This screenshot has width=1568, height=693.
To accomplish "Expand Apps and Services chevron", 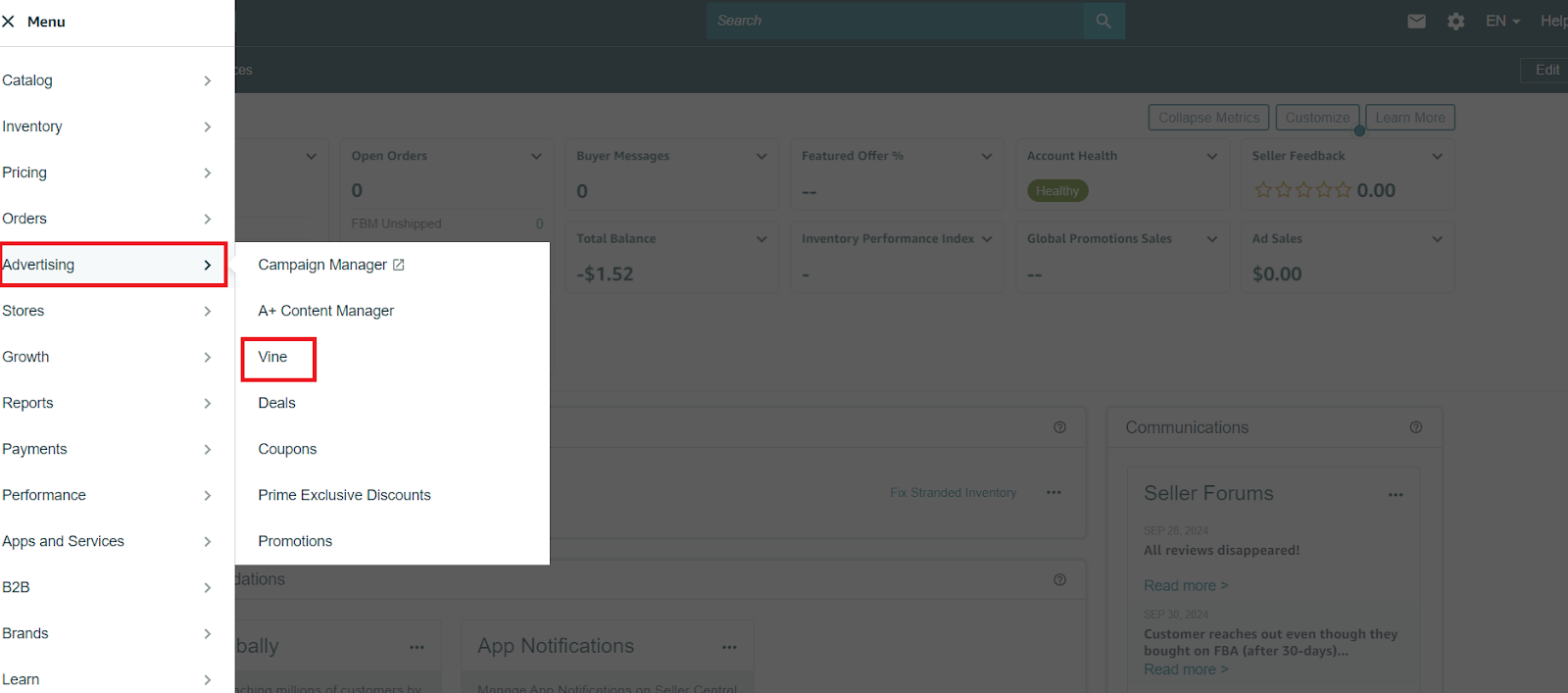I will click(207, 541).
